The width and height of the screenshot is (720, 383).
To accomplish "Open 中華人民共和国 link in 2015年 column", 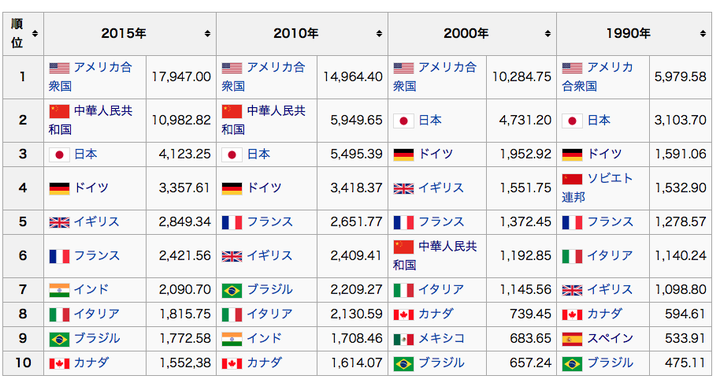I will (91, 120).
